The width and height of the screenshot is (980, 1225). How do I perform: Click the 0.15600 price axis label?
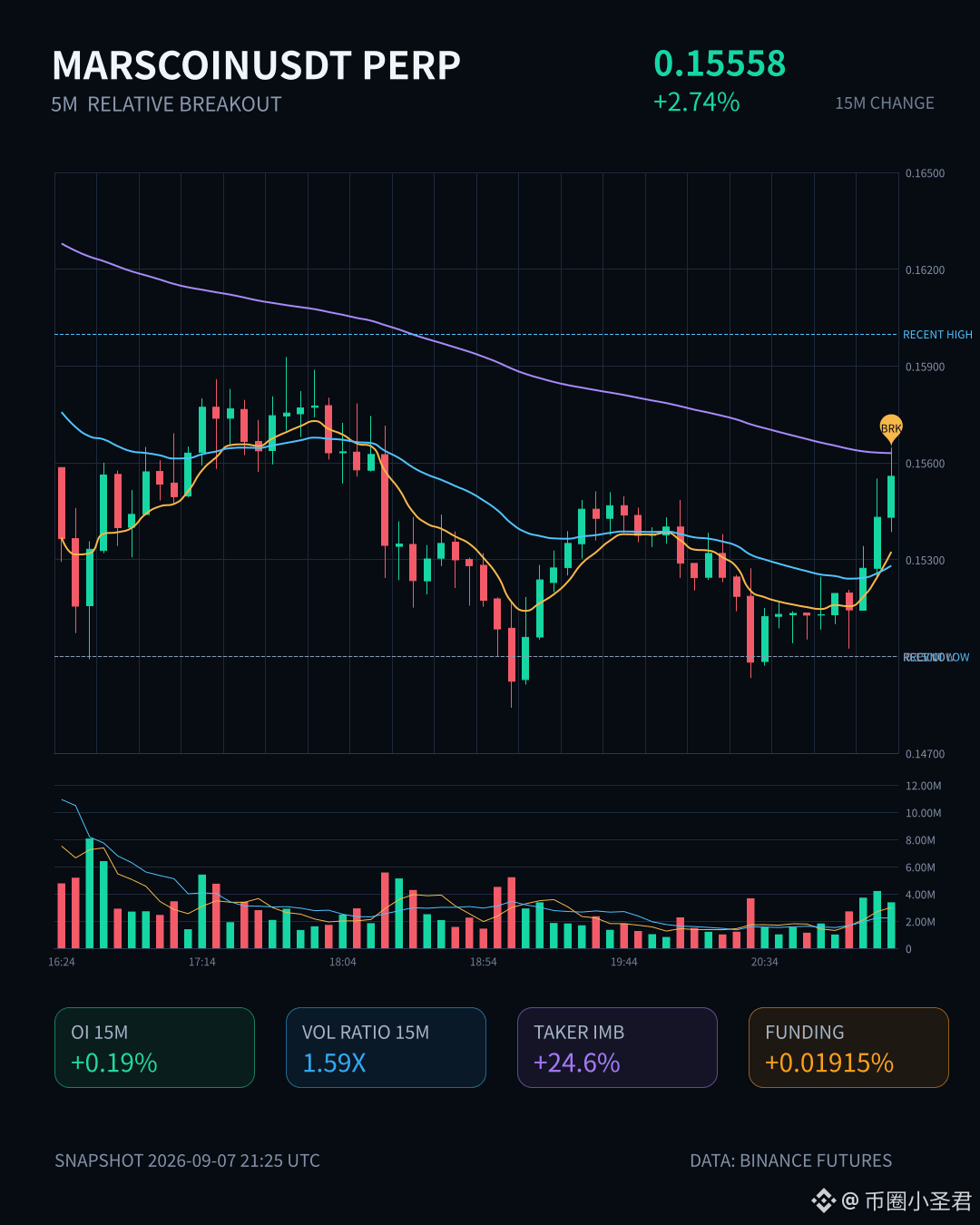(925, 464)
